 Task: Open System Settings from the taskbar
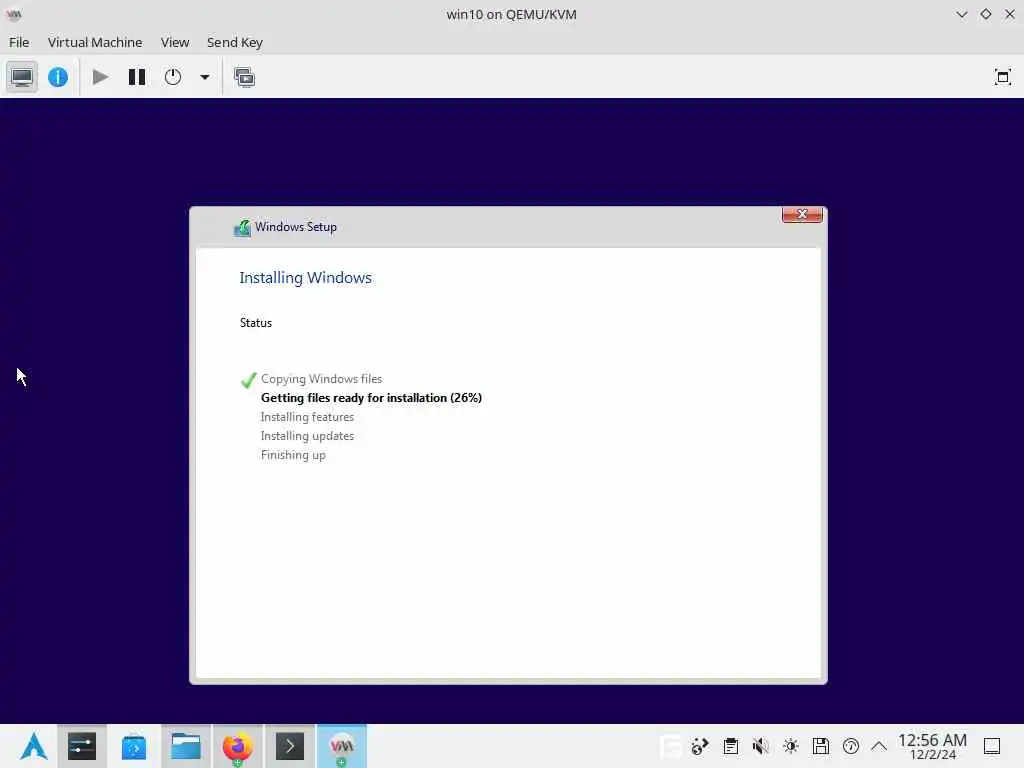pos(82,746)
